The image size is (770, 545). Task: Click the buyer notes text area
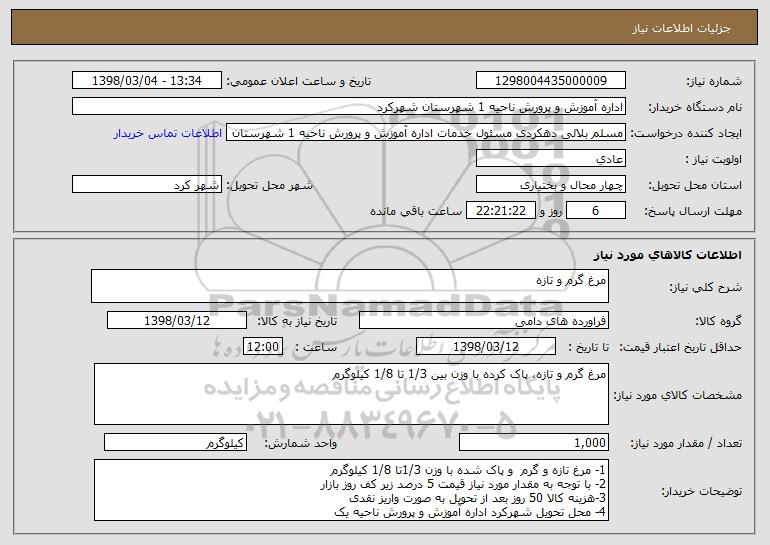pos(351,490)
